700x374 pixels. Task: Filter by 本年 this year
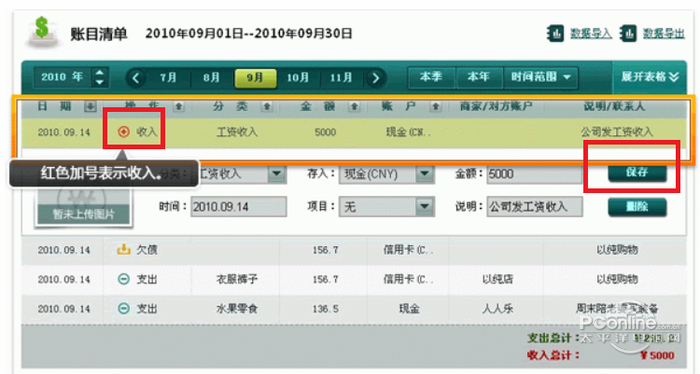[x=479, y=77]
